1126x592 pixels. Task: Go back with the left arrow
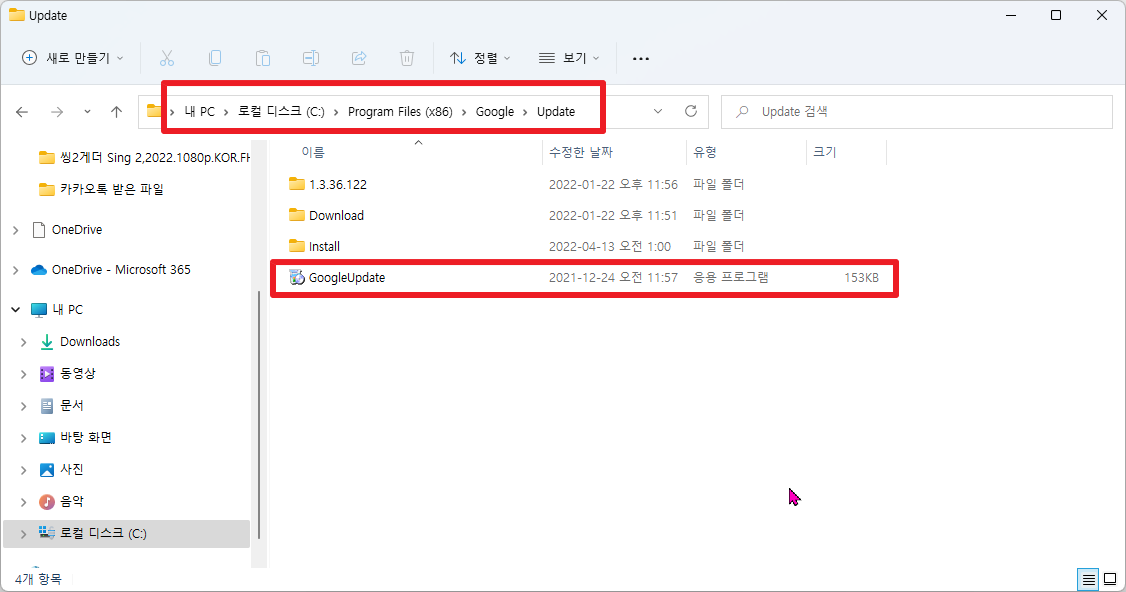(x=22, y=111)
